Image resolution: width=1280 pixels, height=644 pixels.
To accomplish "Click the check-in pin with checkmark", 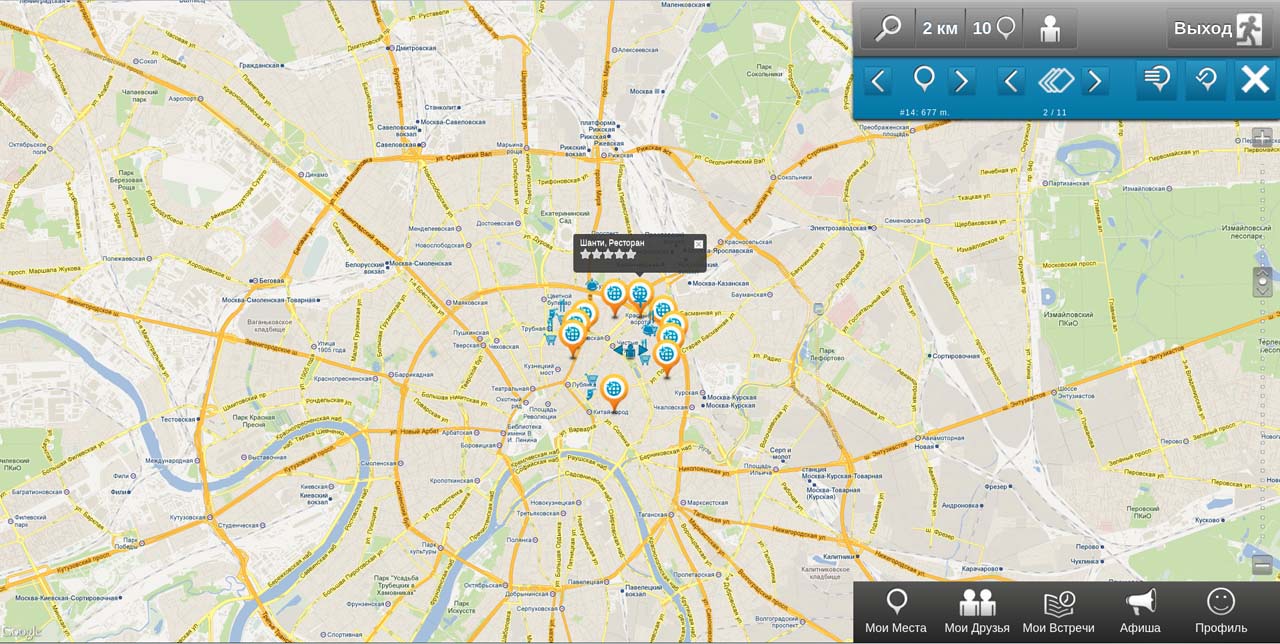I will pyautogui.click(x=1206, y=80).
